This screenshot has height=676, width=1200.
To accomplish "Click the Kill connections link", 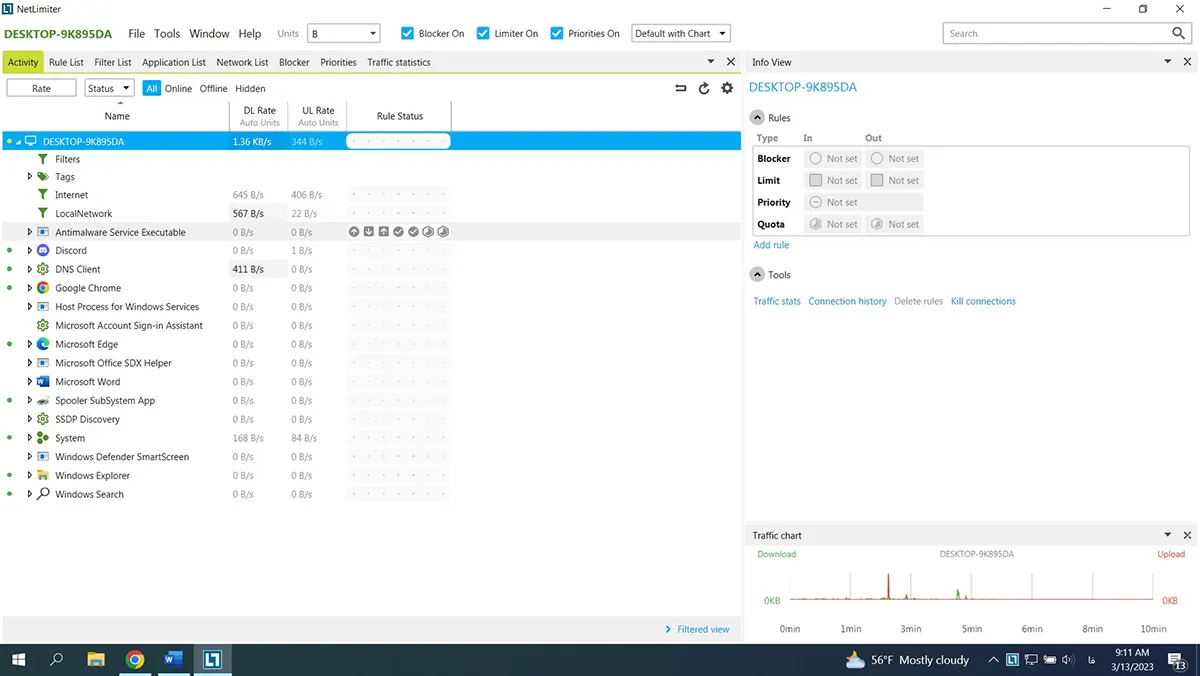I will click(x=983, y=301).
